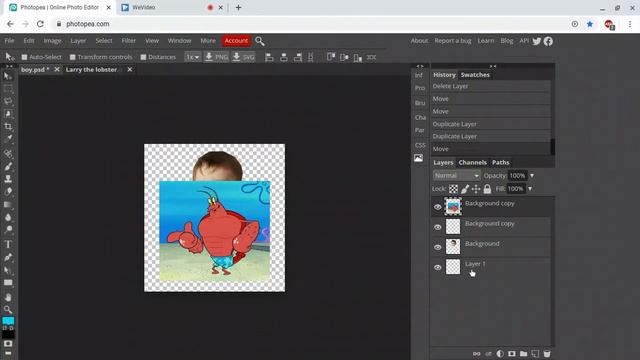Viewport: 640px width, 360px height.
Task: Open the Opacity slider arrow
Action: coord(532,176)
